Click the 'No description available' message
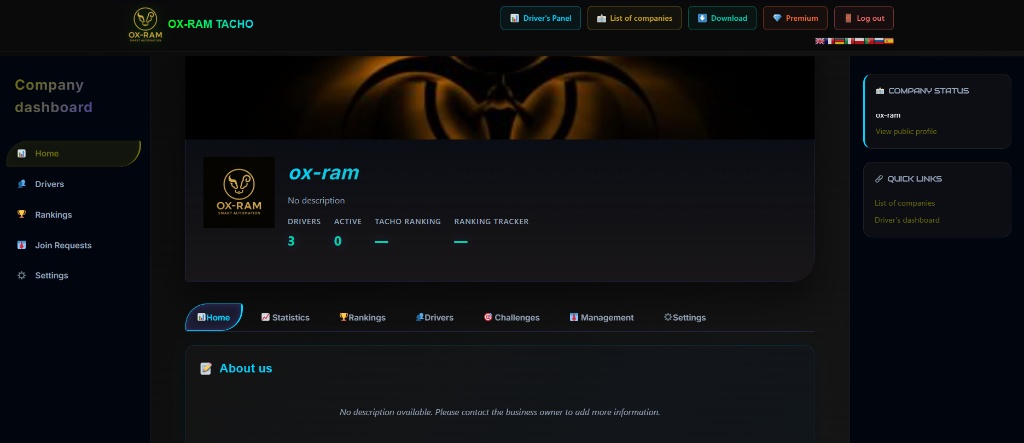 click(x=500, y=412)
